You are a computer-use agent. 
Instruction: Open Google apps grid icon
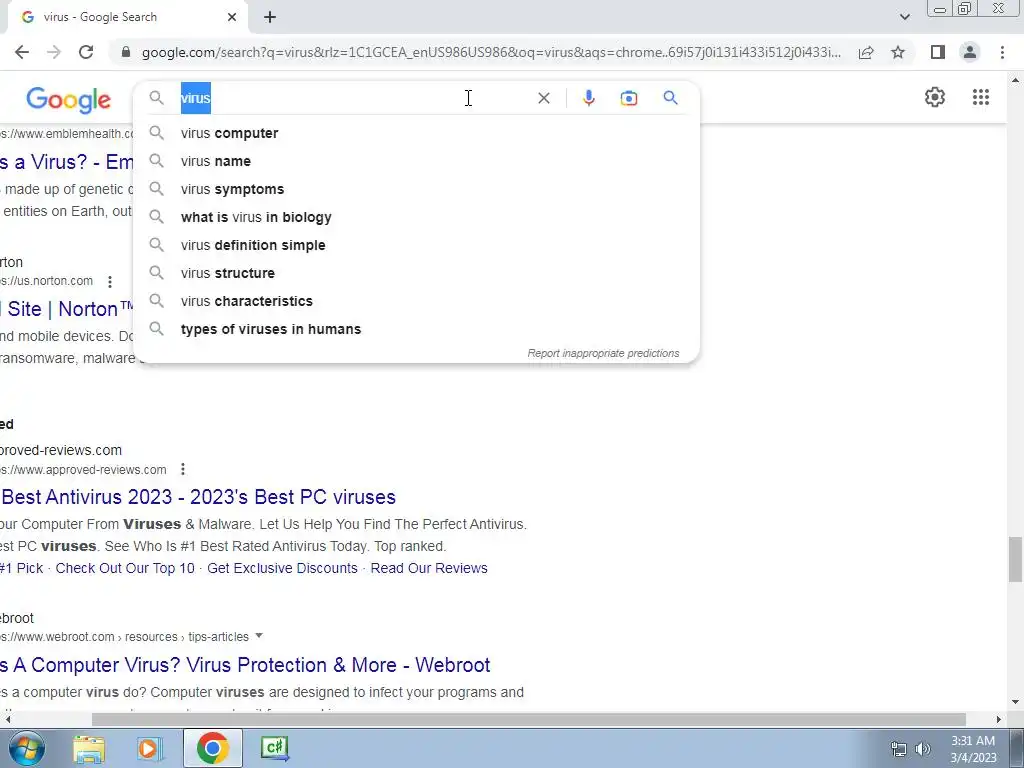pyautogui.click(x=980, y=97)
